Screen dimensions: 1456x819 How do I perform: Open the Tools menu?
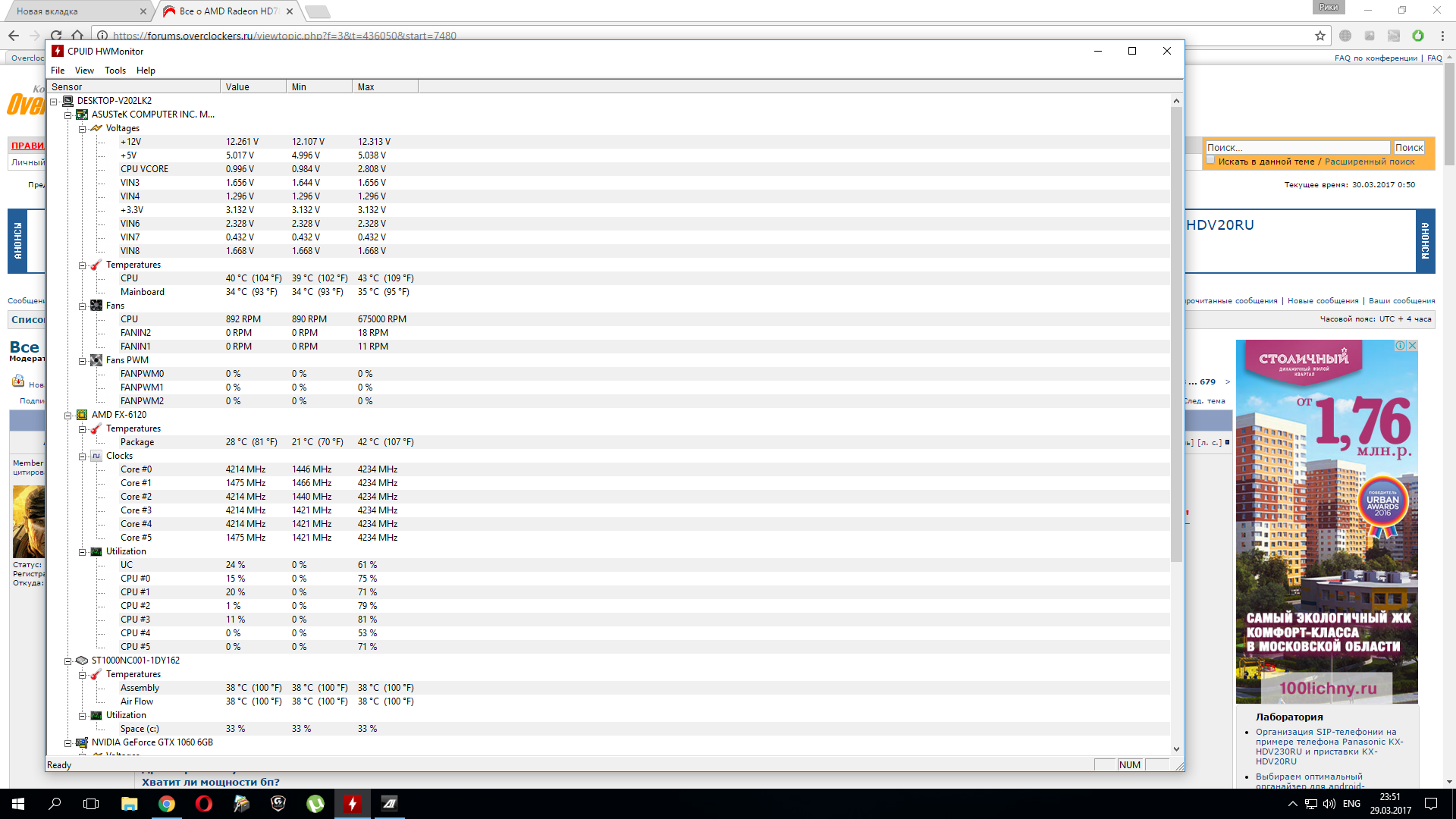point(115,71)
